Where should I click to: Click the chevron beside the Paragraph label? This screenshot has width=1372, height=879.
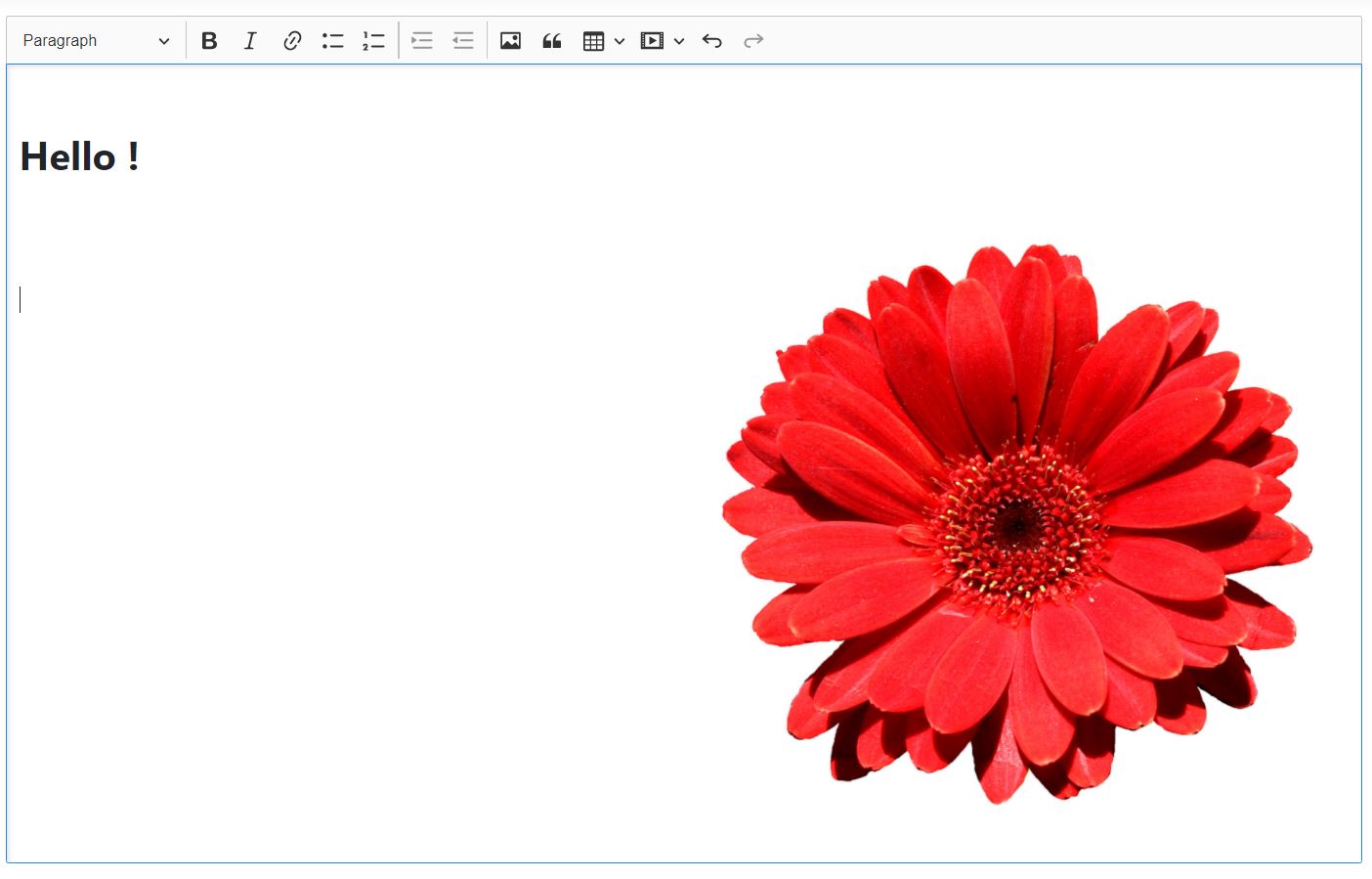(163, 41)
